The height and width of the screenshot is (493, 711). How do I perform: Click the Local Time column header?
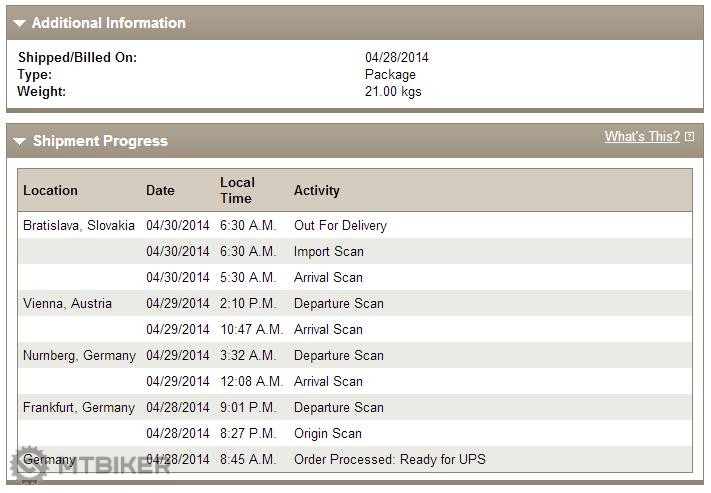point(238,190)
